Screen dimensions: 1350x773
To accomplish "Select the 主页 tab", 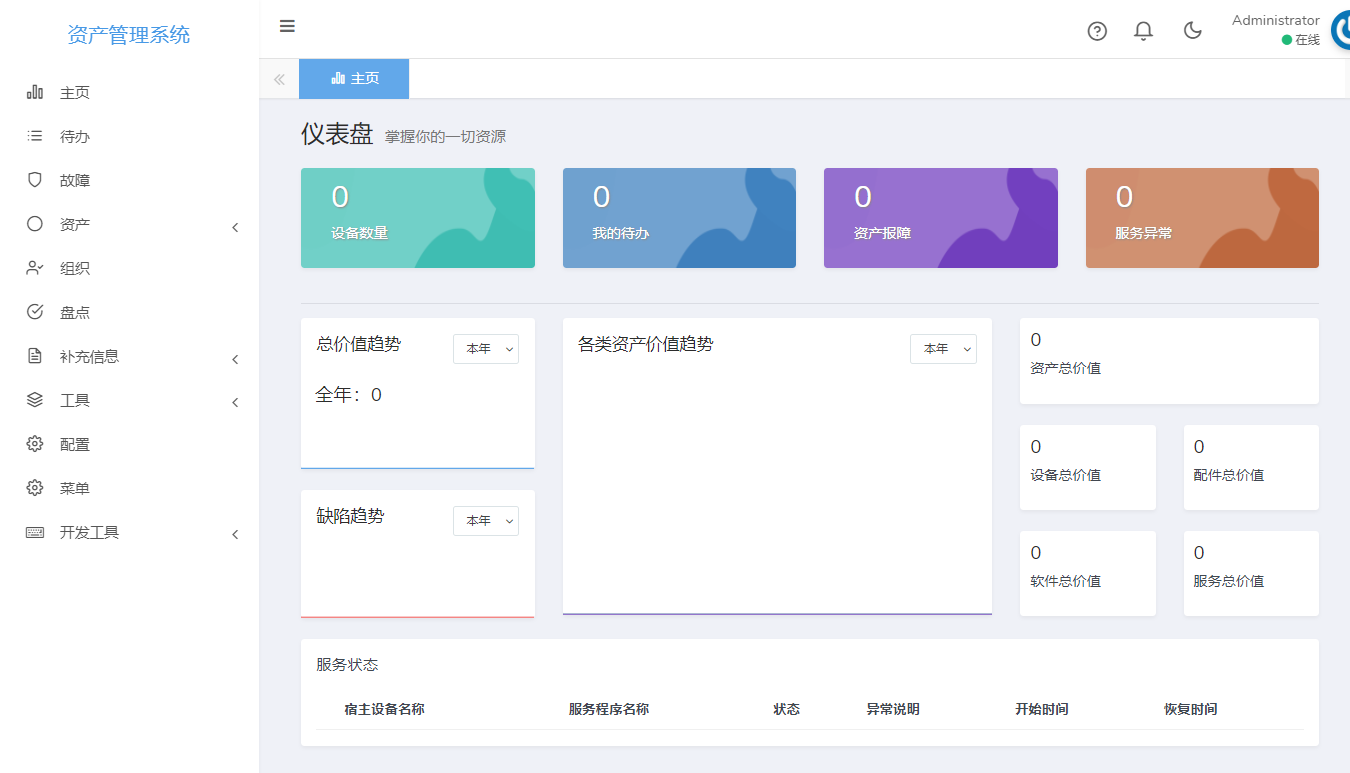I will (354, 78).
